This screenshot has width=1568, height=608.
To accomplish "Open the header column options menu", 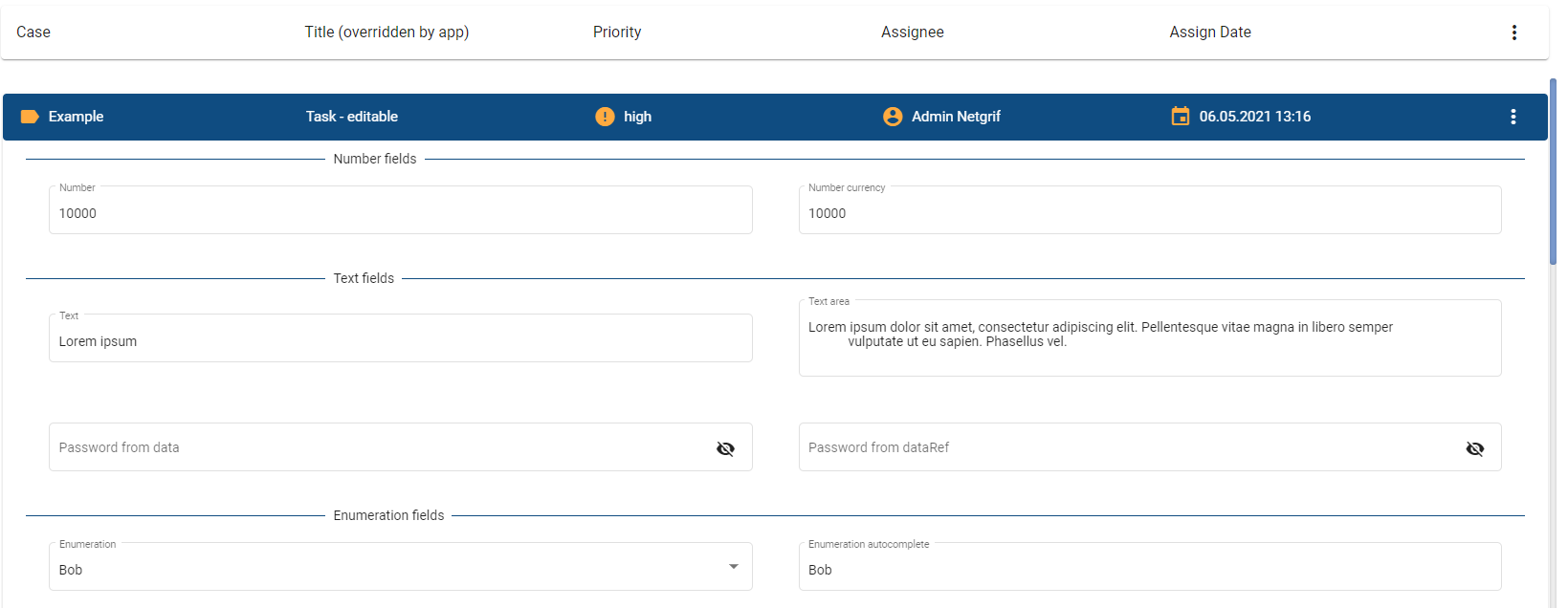I will point(1513,33).
